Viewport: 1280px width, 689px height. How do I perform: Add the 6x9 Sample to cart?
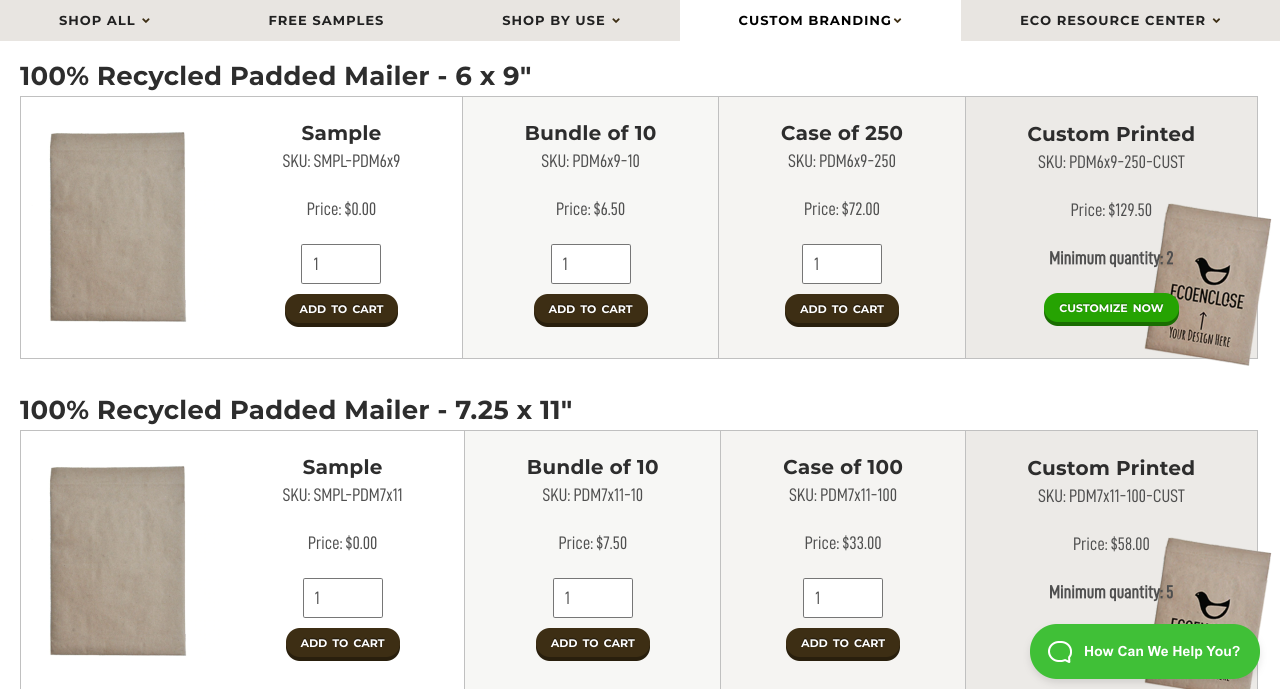click(341, 310)
